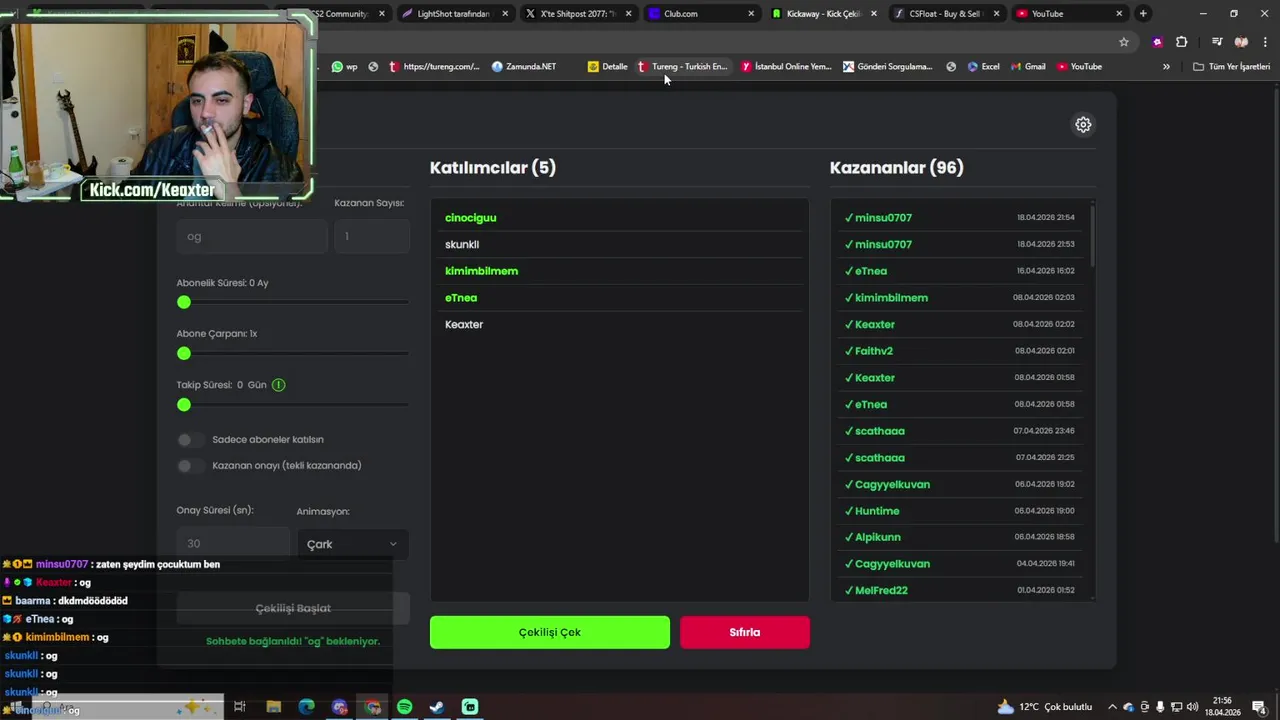Viewport: 1280px width, 720px height.
Task: Open the giveaway settings gear icon
Action: click(x=1083, y=125)
